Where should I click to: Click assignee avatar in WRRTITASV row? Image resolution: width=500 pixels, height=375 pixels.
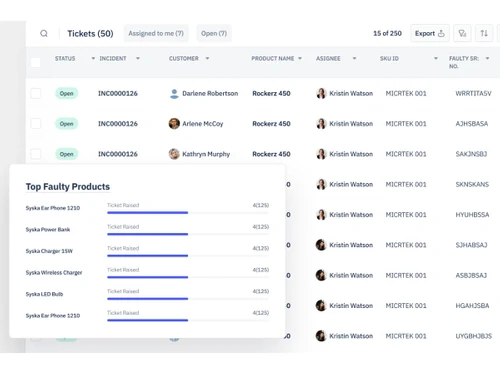321,93
